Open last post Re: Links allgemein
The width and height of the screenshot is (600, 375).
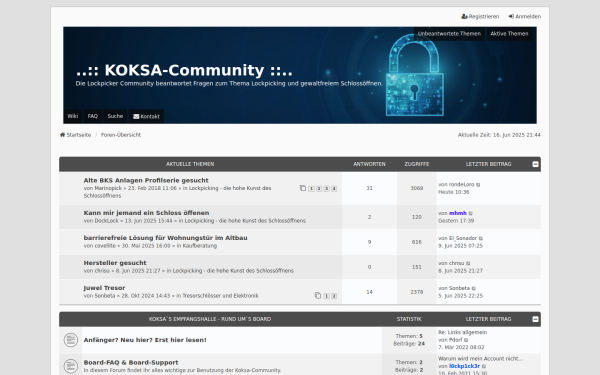(x=462, y=332)
